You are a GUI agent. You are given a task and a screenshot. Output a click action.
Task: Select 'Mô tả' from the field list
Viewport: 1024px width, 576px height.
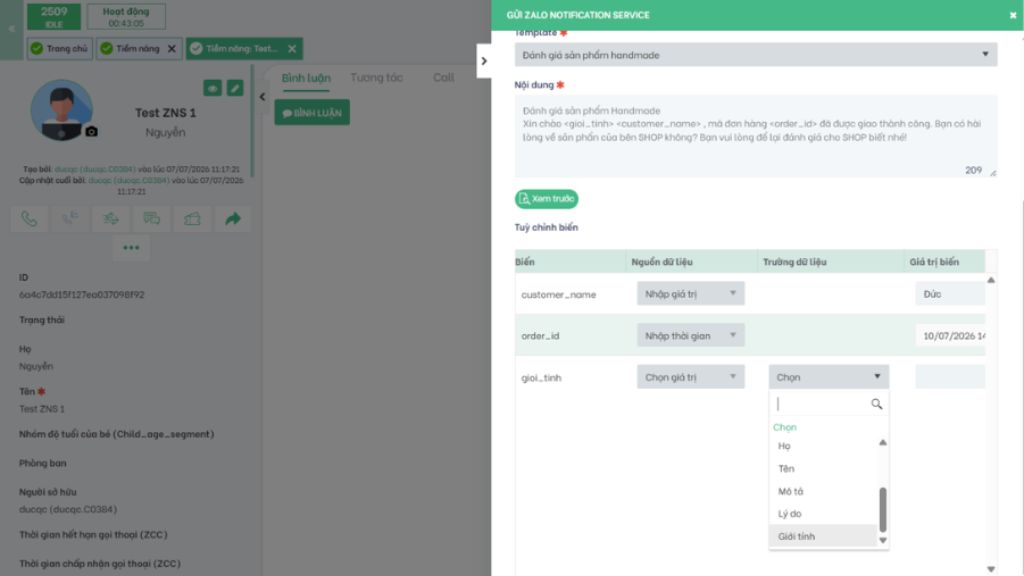(824, 491)
